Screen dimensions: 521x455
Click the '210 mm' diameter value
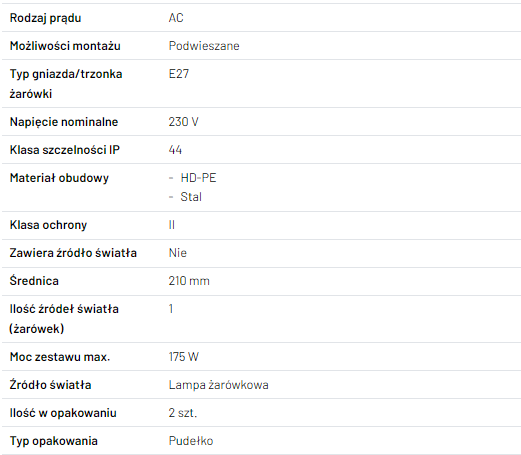pos(189,281)
